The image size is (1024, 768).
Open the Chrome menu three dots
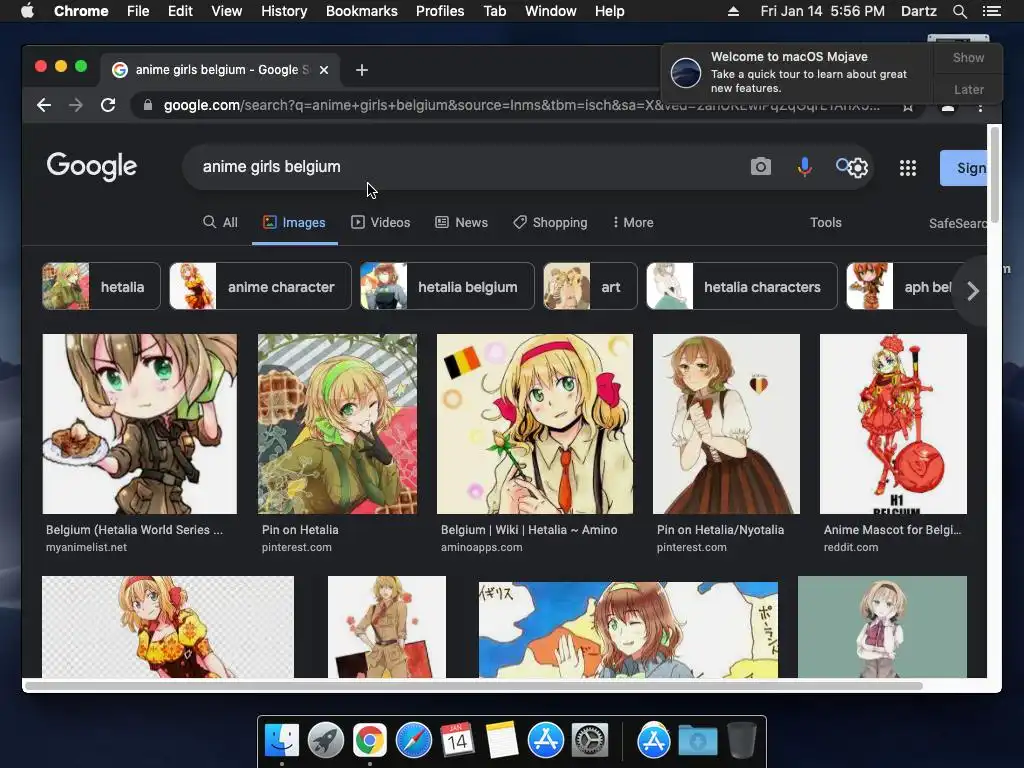[980, 106]
